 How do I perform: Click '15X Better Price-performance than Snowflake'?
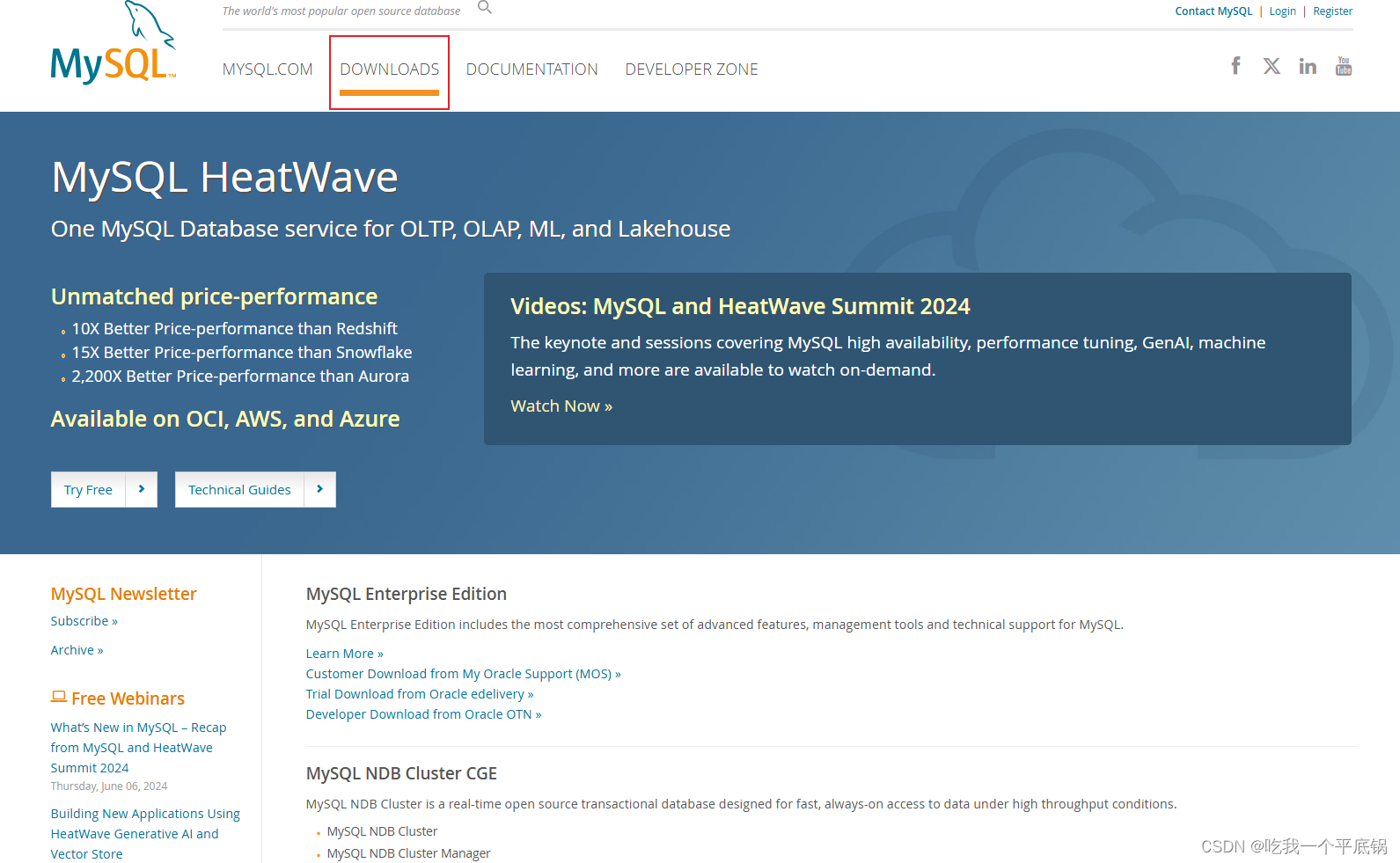point(242,352)
